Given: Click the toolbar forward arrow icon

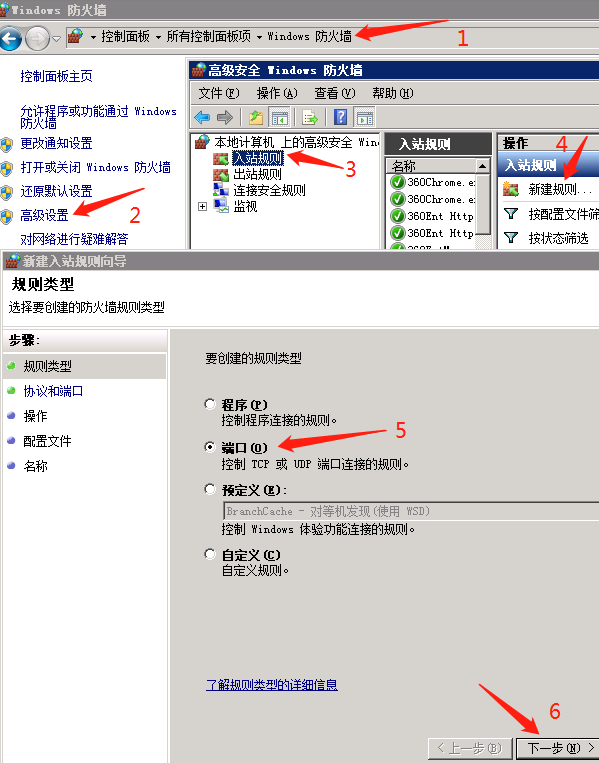Looking at the screenshot, I should pyautogui.click(x=224, y=117).
